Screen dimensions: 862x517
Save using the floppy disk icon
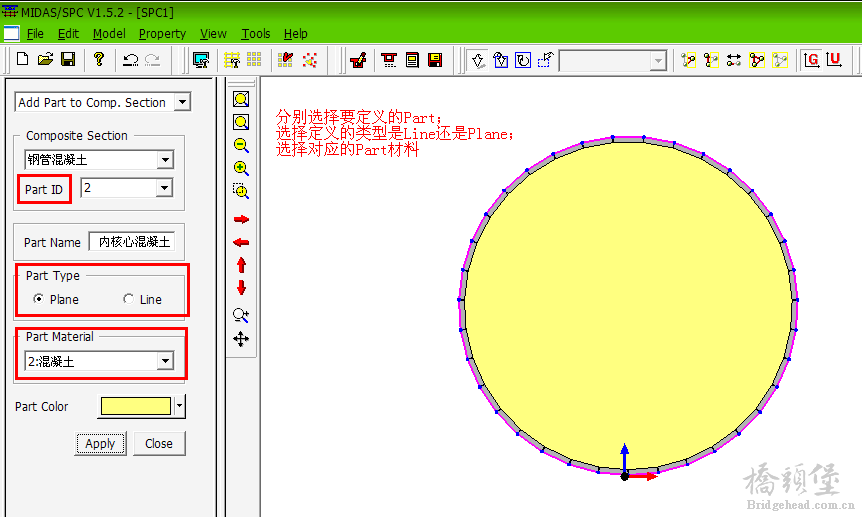(68, 59)
